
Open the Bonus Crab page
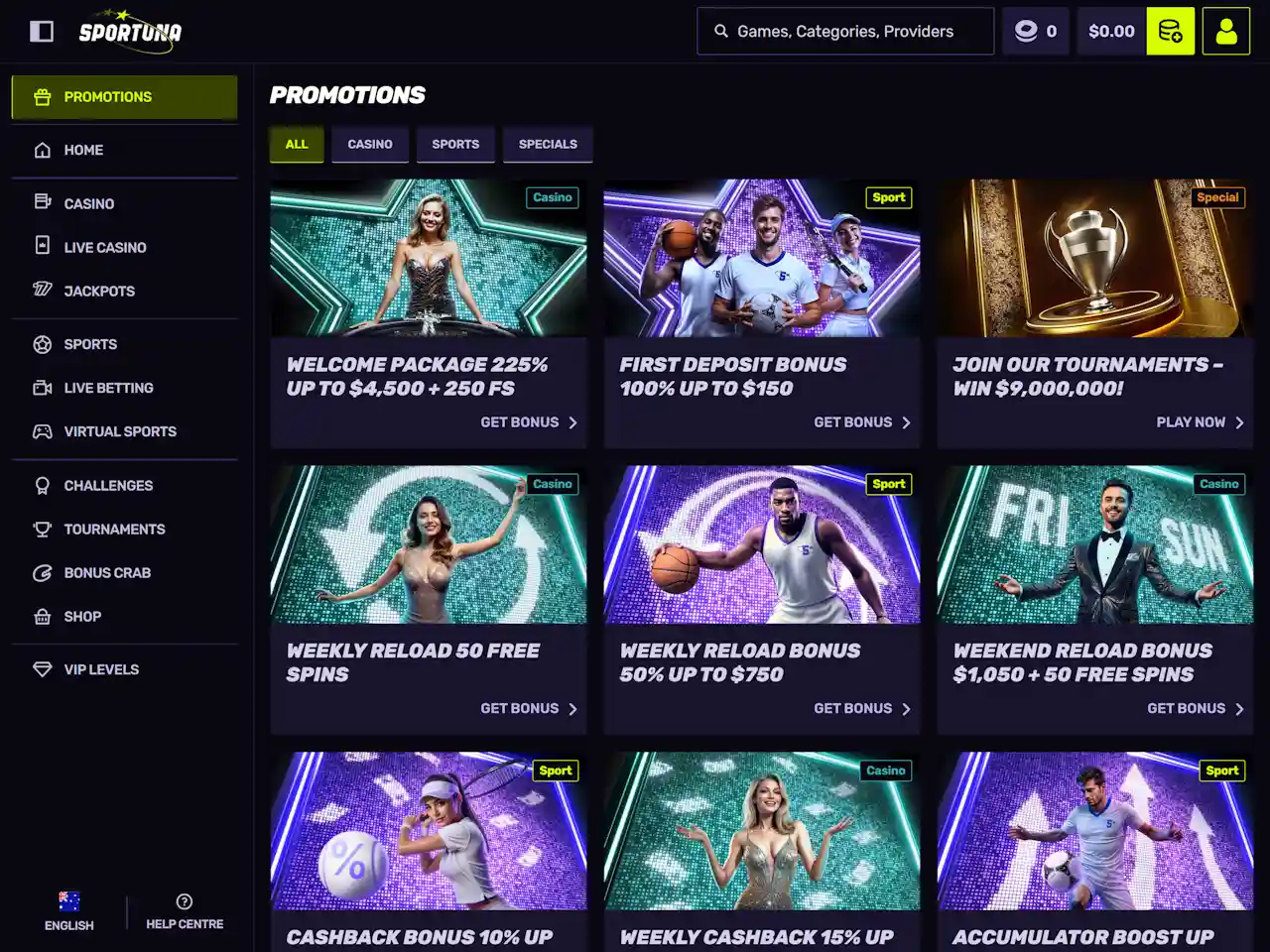[x=107, y=572]
